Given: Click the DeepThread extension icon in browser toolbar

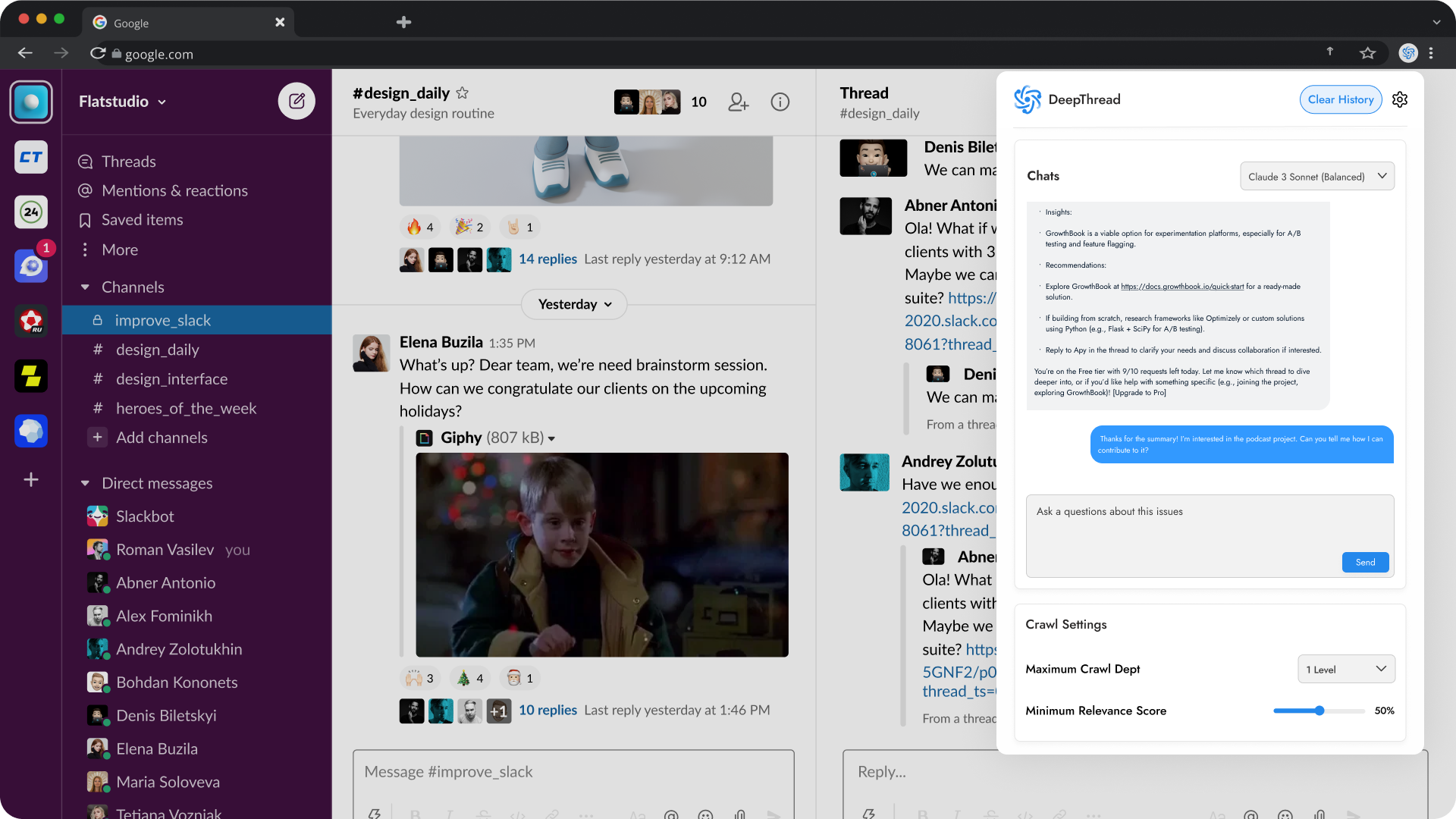Looking at the screenshot, I should [1408, 53].
